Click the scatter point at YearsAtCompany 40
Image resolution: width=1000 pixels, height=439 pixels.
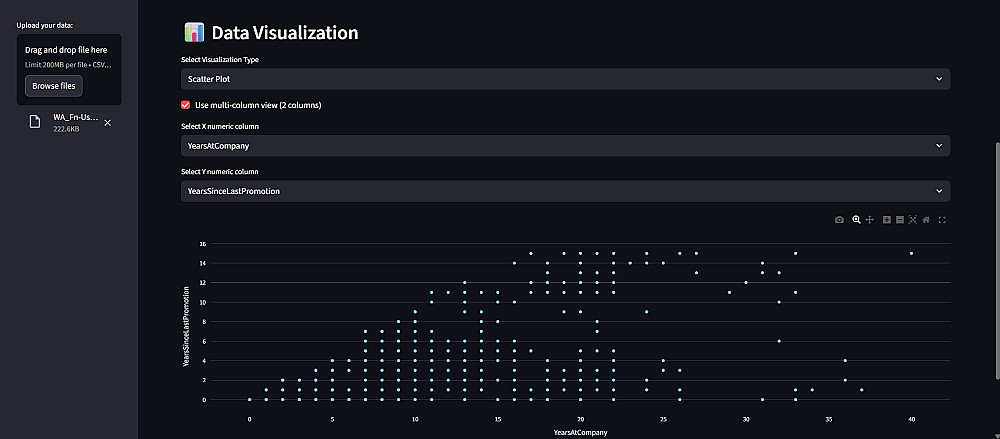tap(912, 253)
